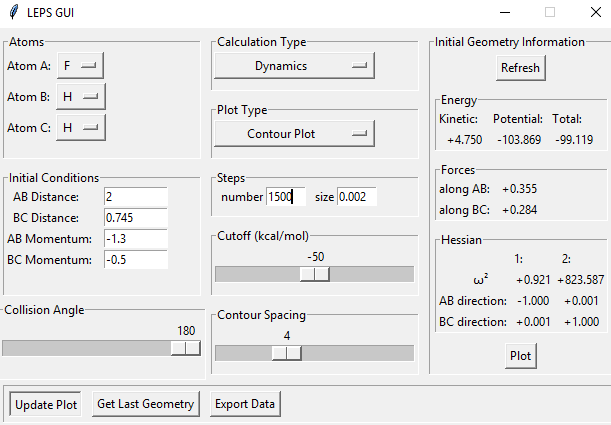
Task: Focus the AB Momentum field
Action: [135, 239]
